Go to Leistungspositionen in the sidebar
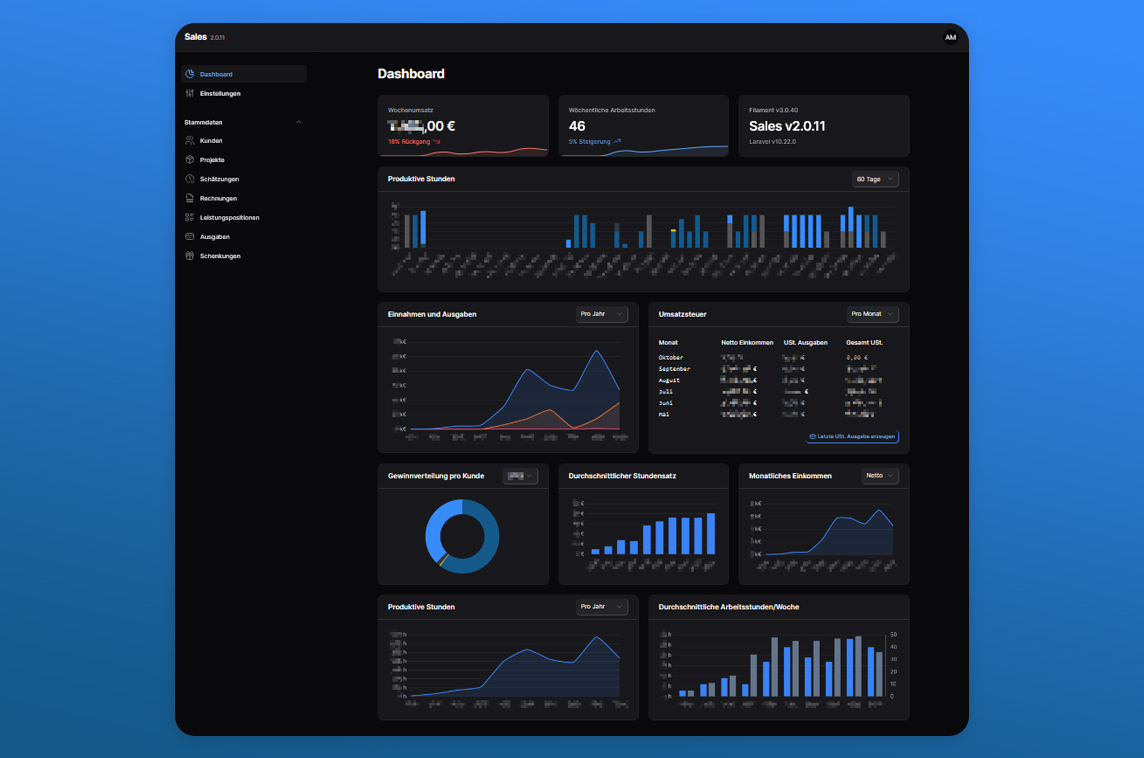Viewport: 1144px width, 758px height. tap(229, 217)
